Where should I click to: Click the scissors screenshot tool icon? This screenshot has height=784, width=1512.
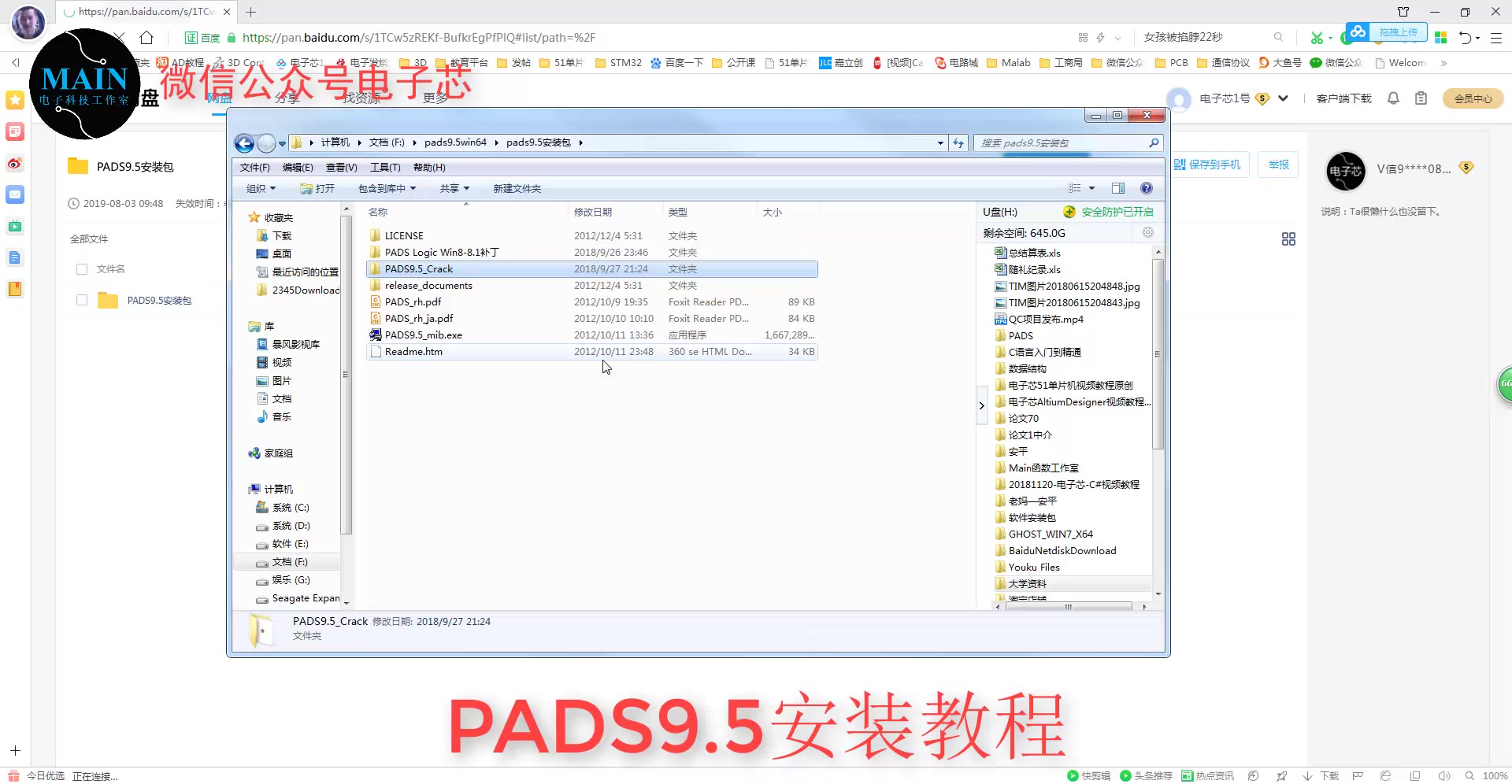[x=1317, y=37]
